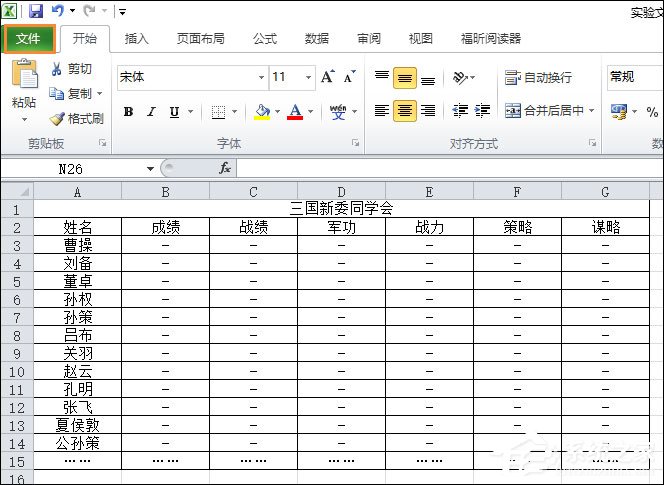This screenshot has width=664, height=485.
Task: Select the cell containing 曹操
Action: pyautogui.click(x=78, y=245)
